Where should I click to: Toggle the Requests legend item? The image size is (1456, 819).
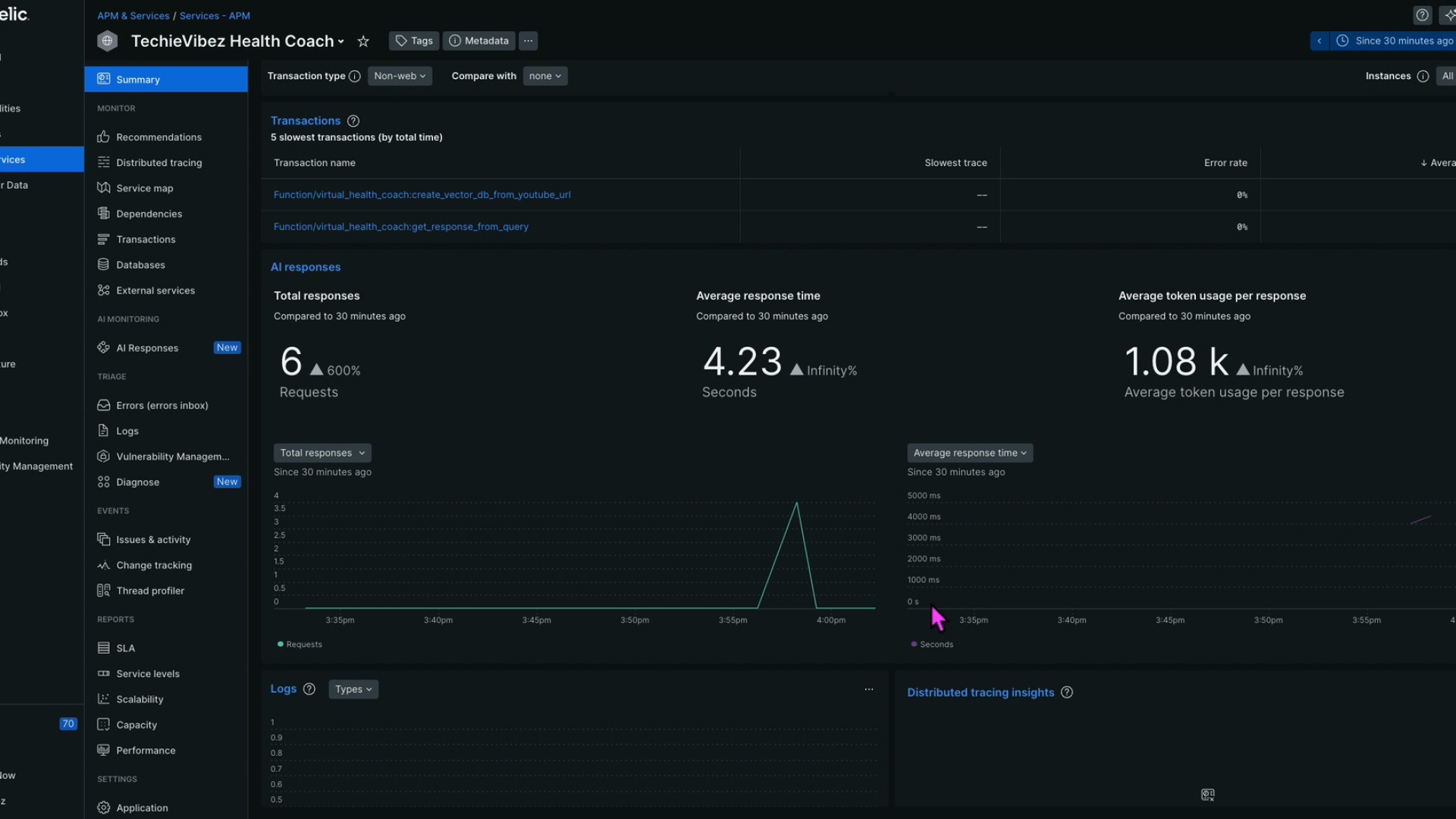[300, 645]
